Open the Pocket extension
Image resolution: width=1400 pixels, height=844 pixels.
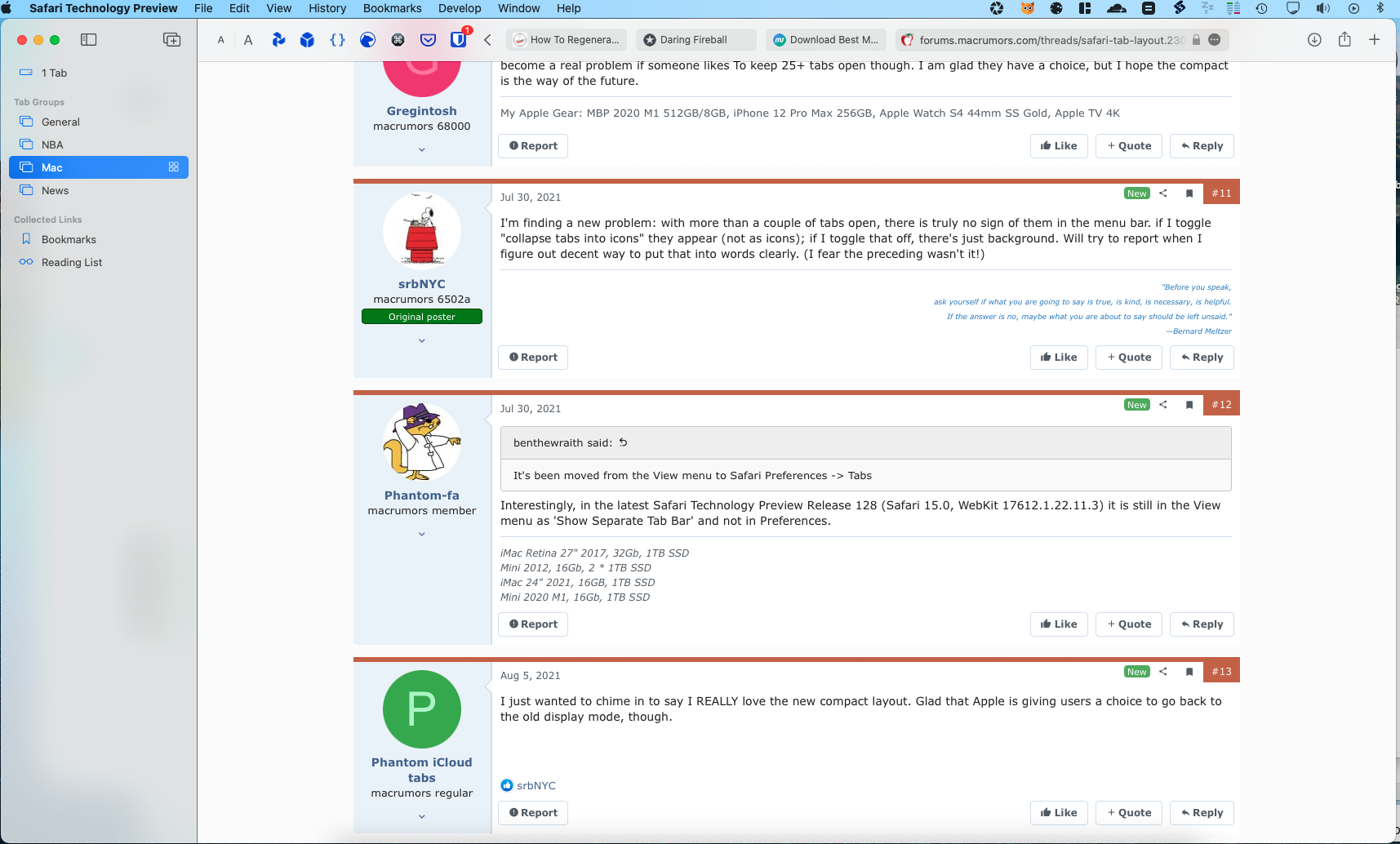tap(428, 40)
